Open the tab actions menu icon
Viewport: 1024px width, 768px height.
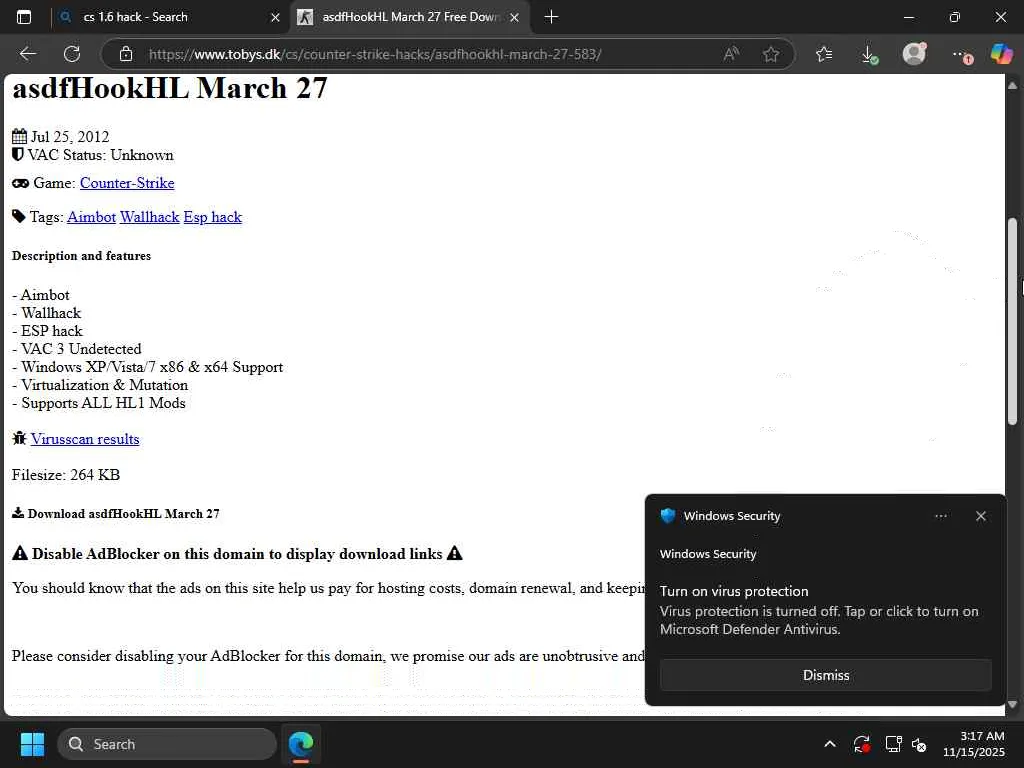24,17
